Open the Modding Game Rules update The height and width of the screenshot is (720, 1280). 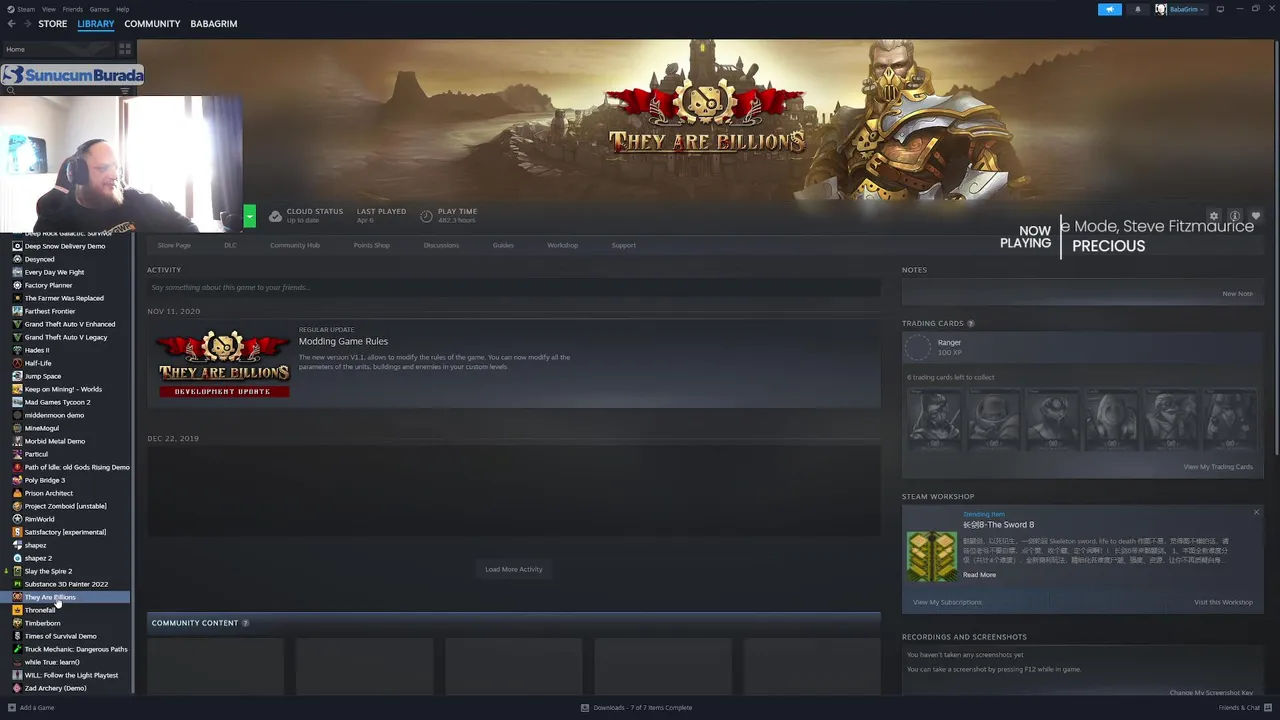coord(343,341)
